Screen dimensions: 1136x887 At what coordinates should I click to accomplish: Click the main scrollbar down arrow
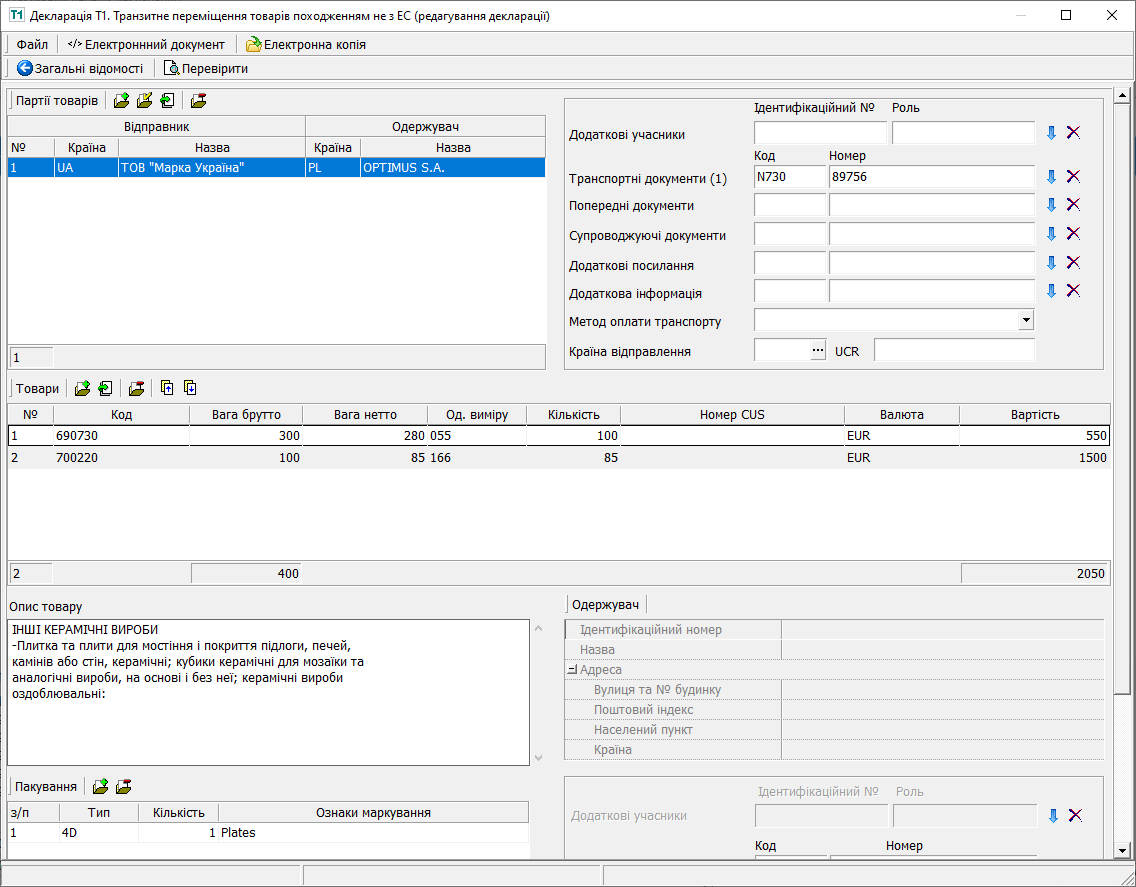1122,851
